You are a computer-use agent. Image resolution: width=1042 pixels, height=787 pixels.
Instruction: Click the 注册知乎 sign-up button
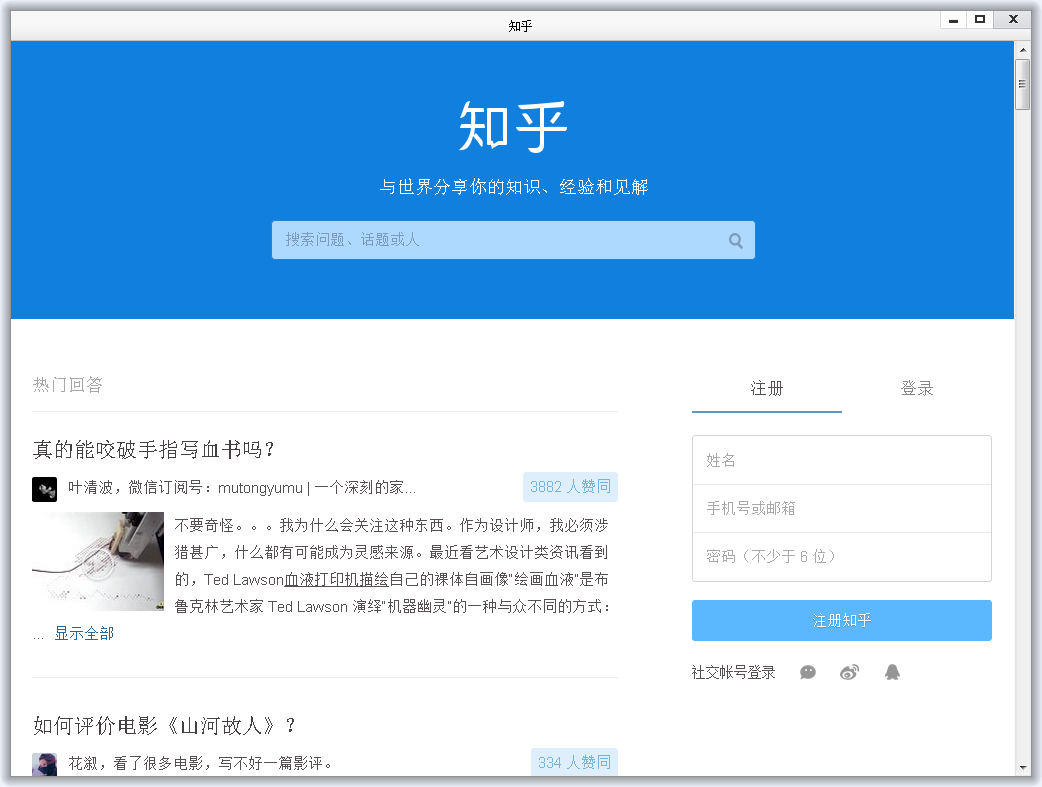[x=841, y=620]
